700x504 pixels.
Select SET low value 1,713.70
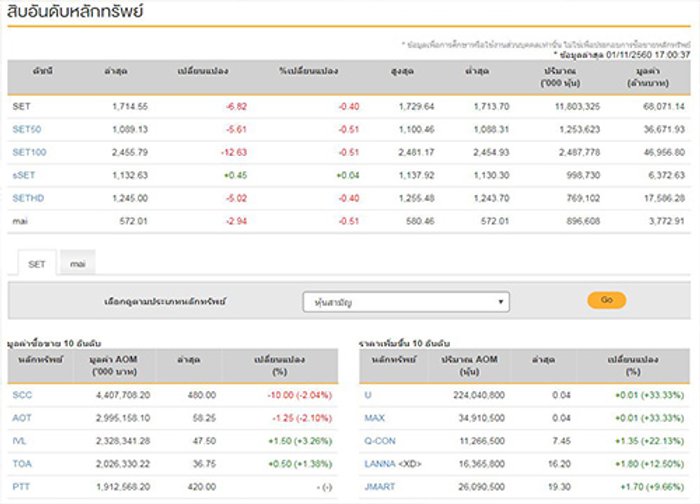click(492, 106)
